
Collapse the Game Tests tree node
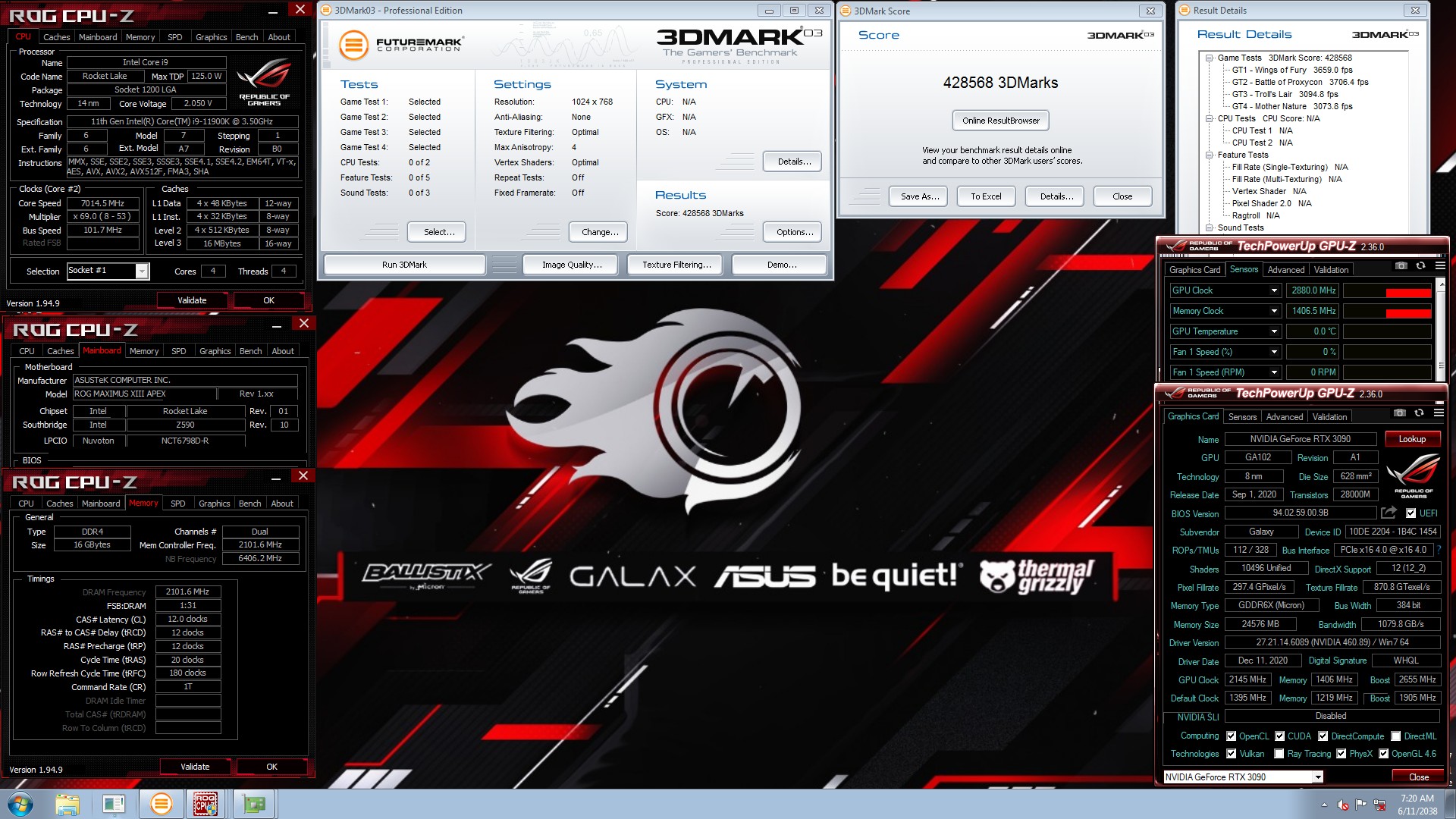[x=1209, y=58]
